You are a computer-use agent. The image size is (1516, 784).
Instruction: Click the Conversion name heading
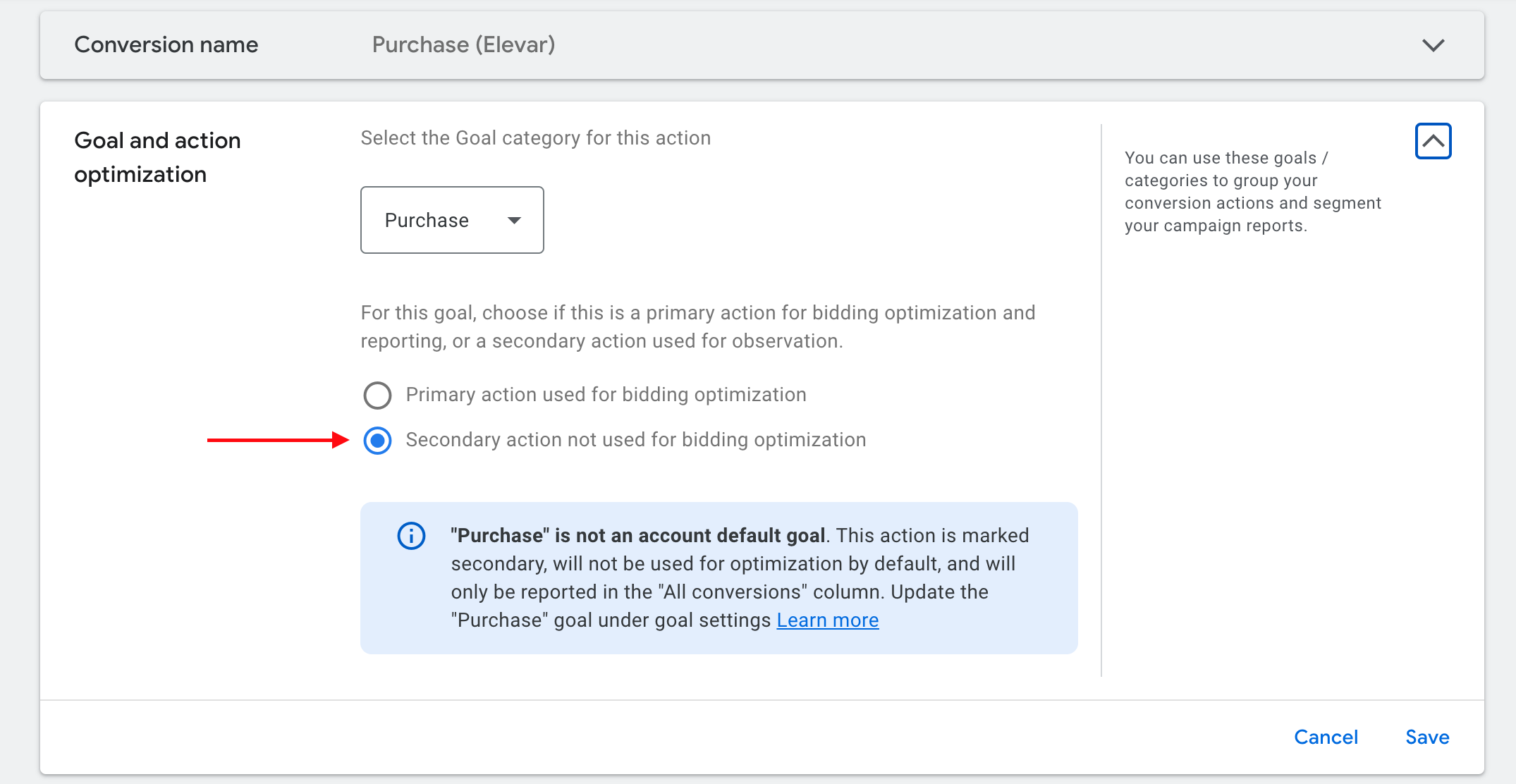166,45
